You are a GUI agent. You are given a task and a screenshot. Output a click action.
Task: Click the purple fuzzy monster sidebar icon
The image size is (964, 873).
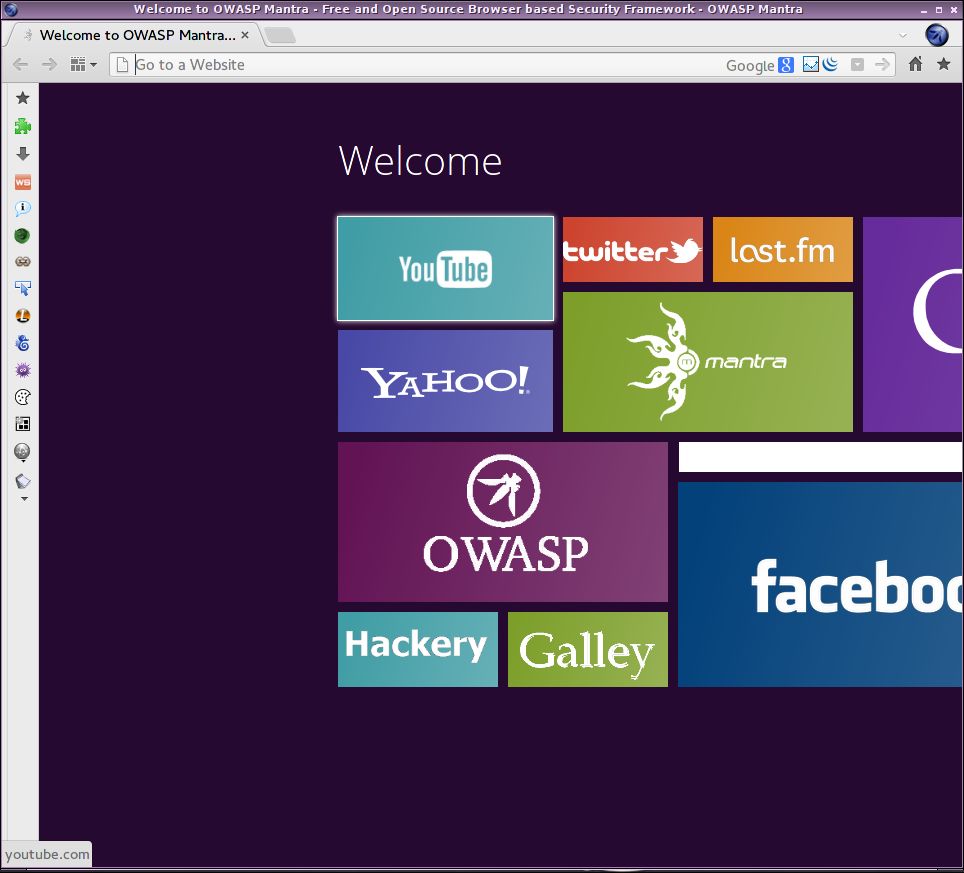tap(23, 370)
